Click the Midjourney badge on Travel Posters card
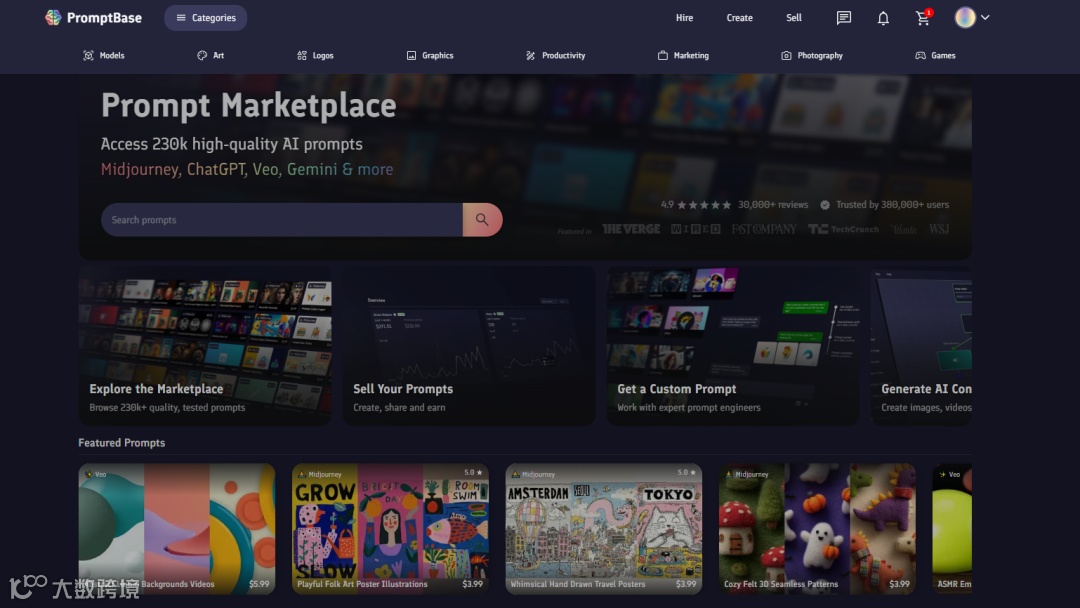 533,474
